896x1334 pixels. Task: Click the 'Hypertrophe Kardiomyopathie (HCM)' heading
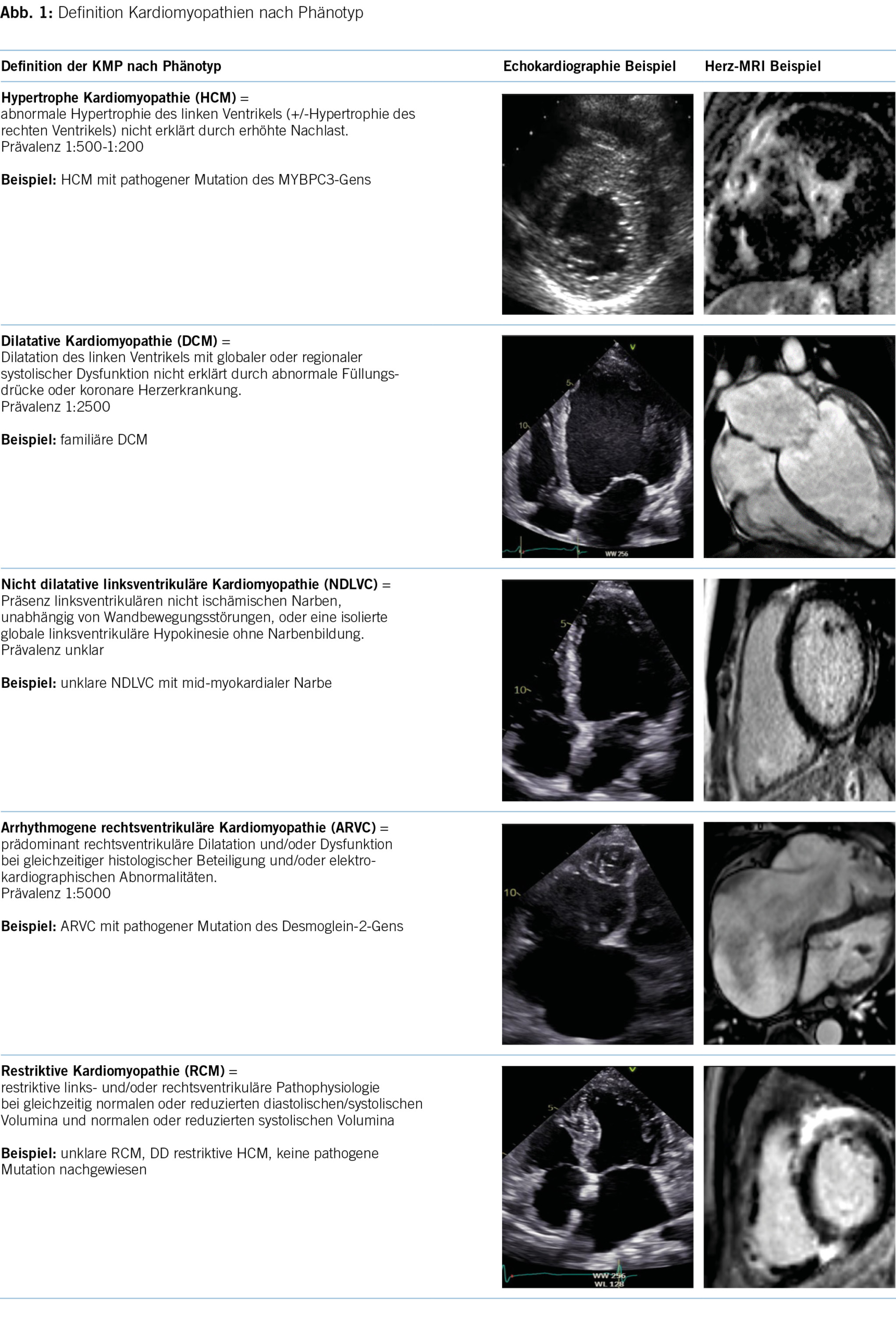pos(118,98)
